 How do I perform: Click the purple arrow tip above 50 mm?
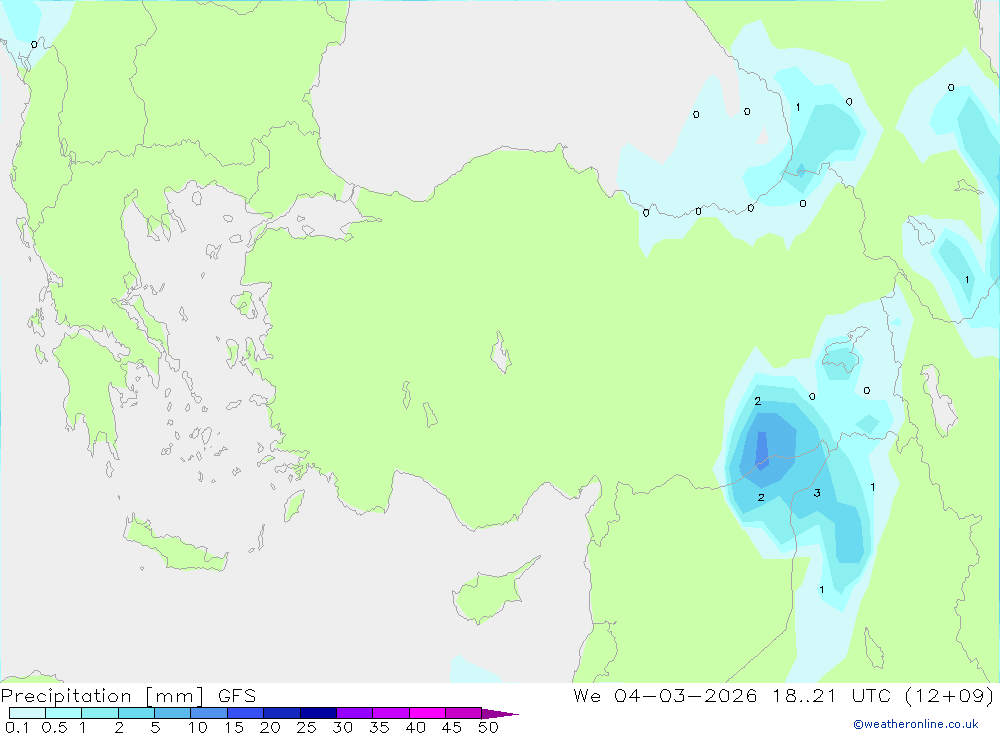[x=500, y=714]
